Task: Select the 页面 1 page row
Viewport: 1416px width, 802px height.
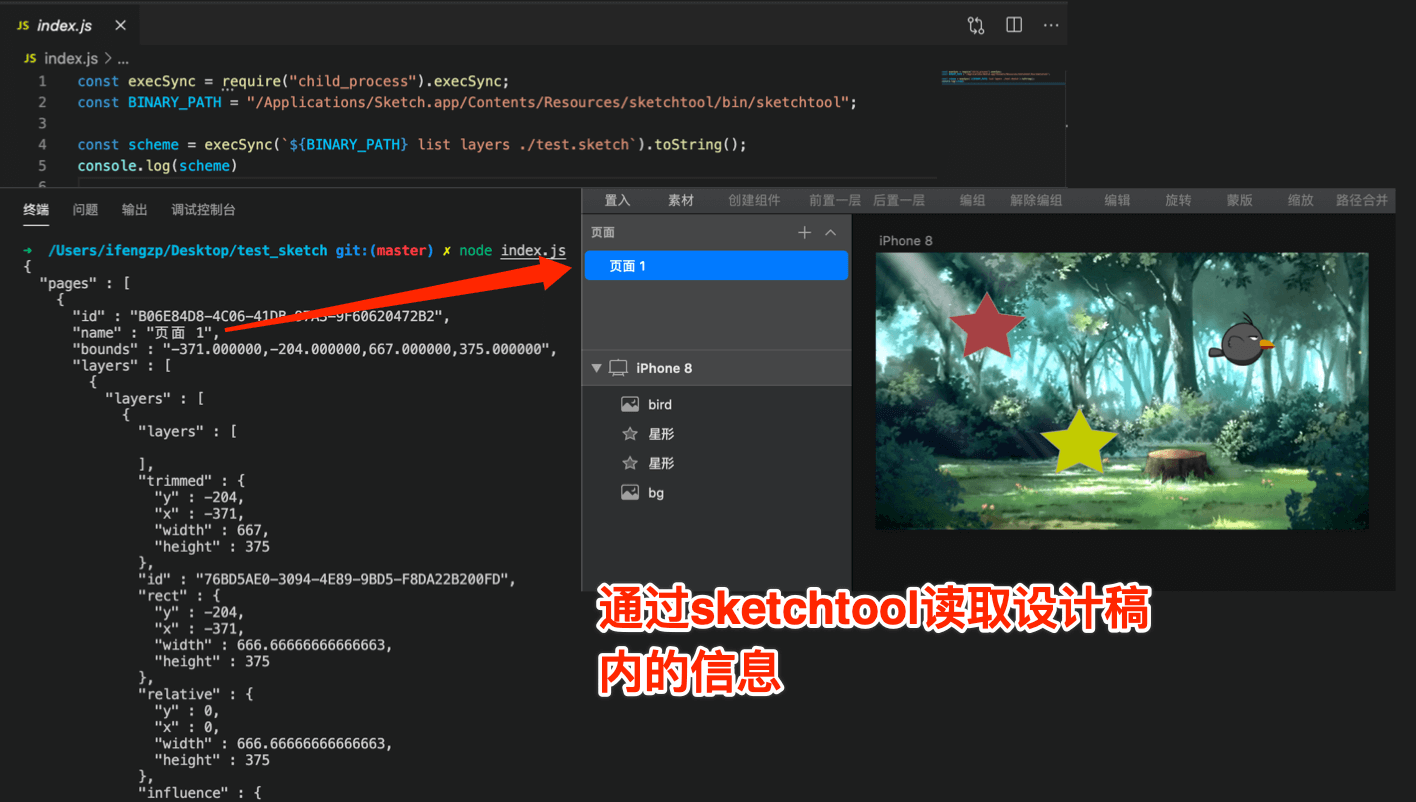Action: click(x=716, y=266)
